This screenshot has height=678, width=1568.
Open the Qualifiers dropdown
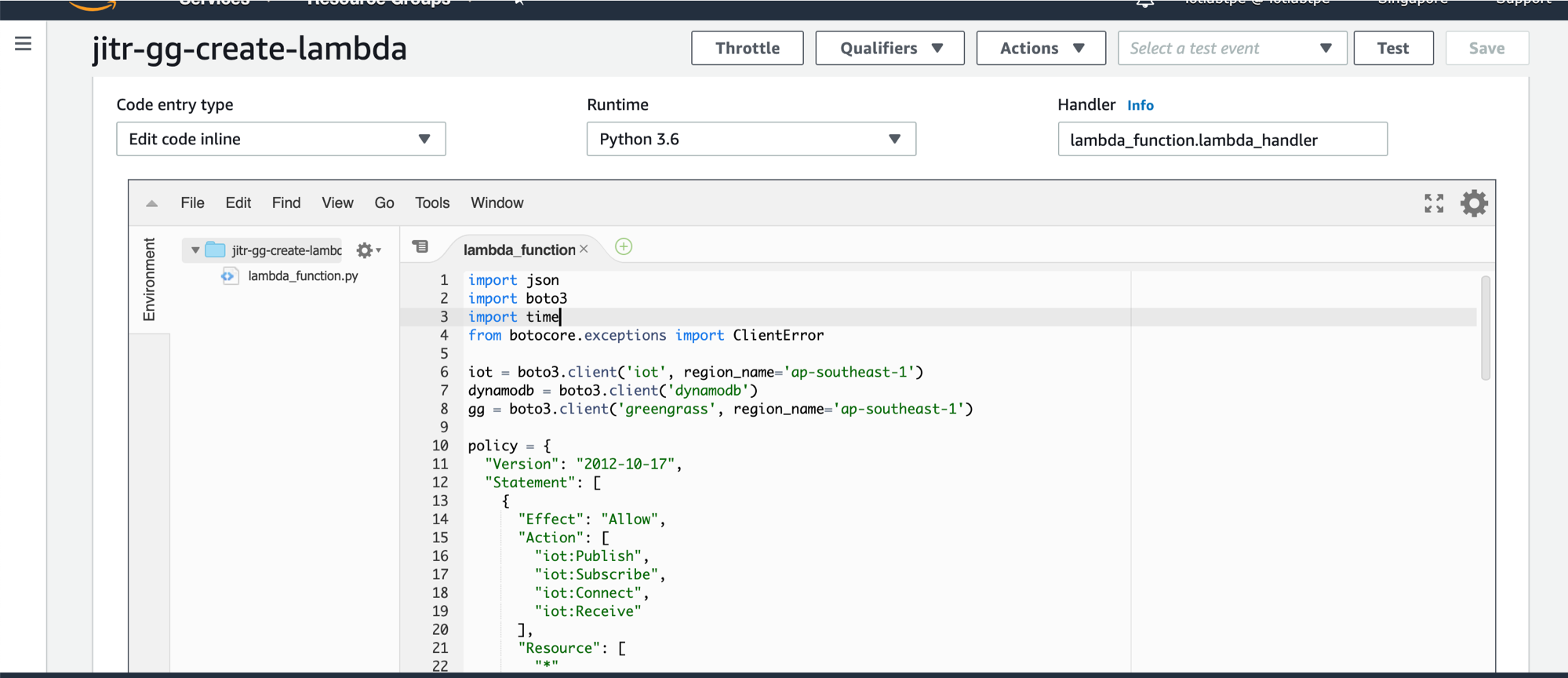pos(890,48)
